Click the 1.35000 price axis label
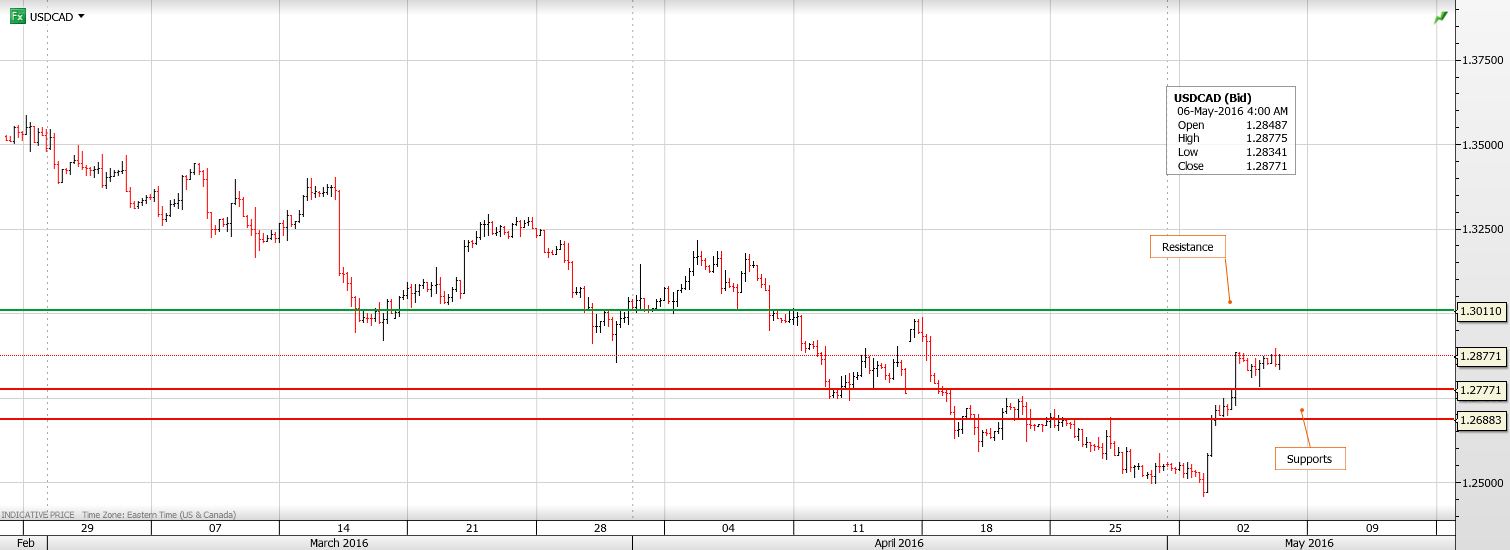 point(1483,145)
